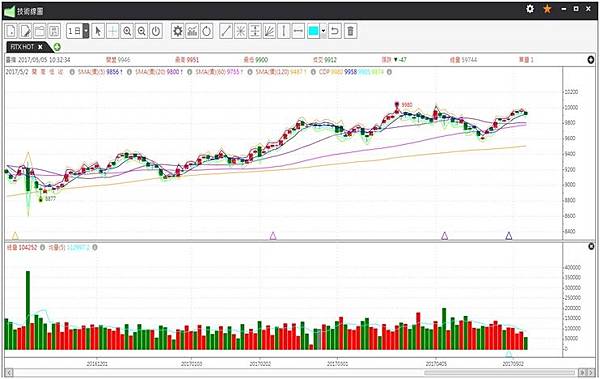Click the yellow triangle marker at chart left
Screen dimensions: 600x379
(x=15, y=235)
